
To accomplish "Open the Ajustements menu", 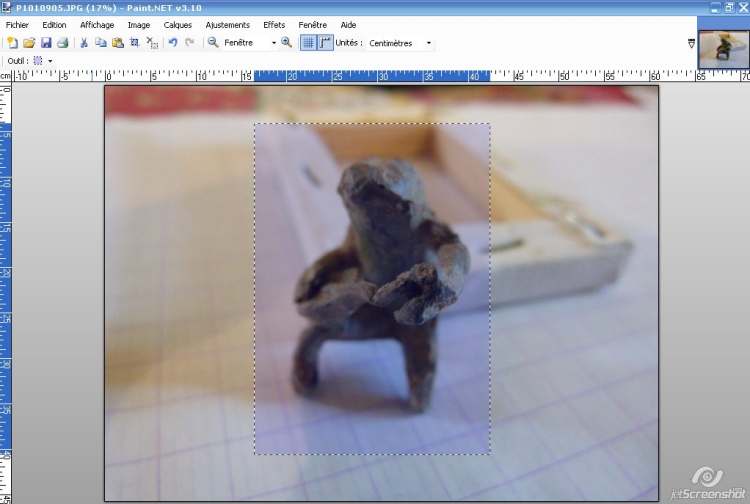I will 227,24.
